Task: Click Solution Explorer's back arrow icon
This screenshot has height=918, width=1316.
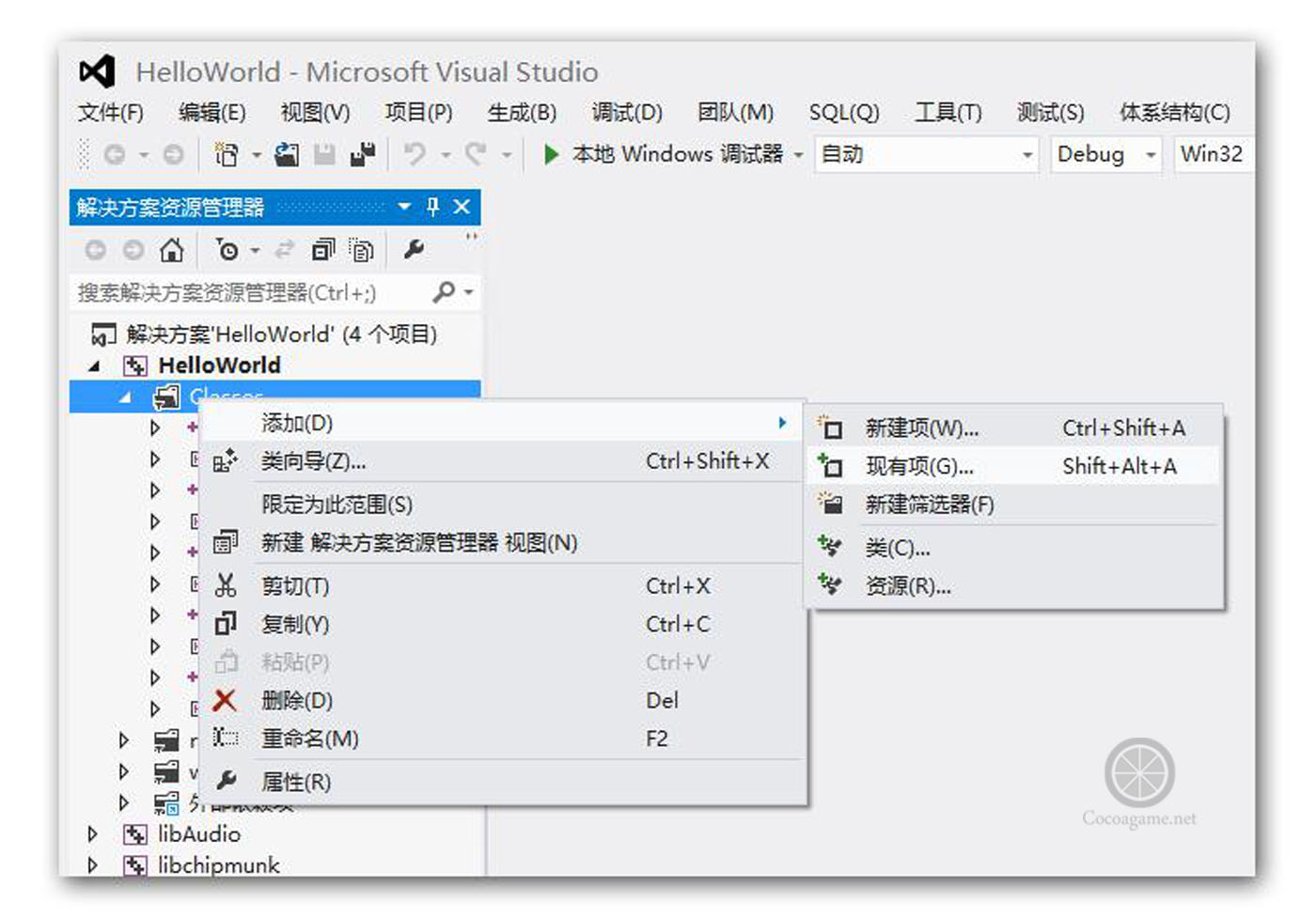Action: pyautogui.click(x=95, y=250)
